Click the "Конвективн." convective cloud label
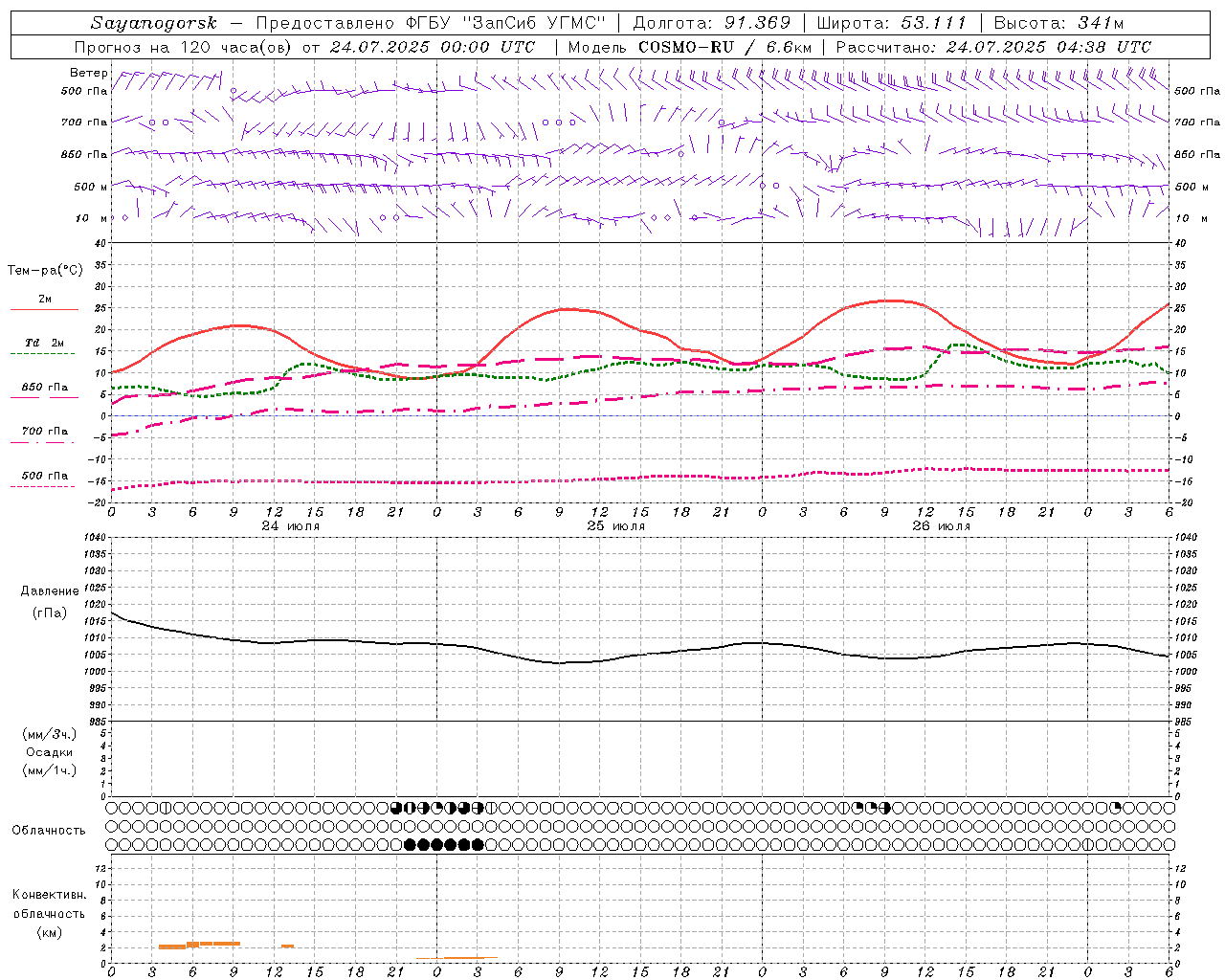Image resolution: width=1225 pixels, height=980 pixels. 50,895
